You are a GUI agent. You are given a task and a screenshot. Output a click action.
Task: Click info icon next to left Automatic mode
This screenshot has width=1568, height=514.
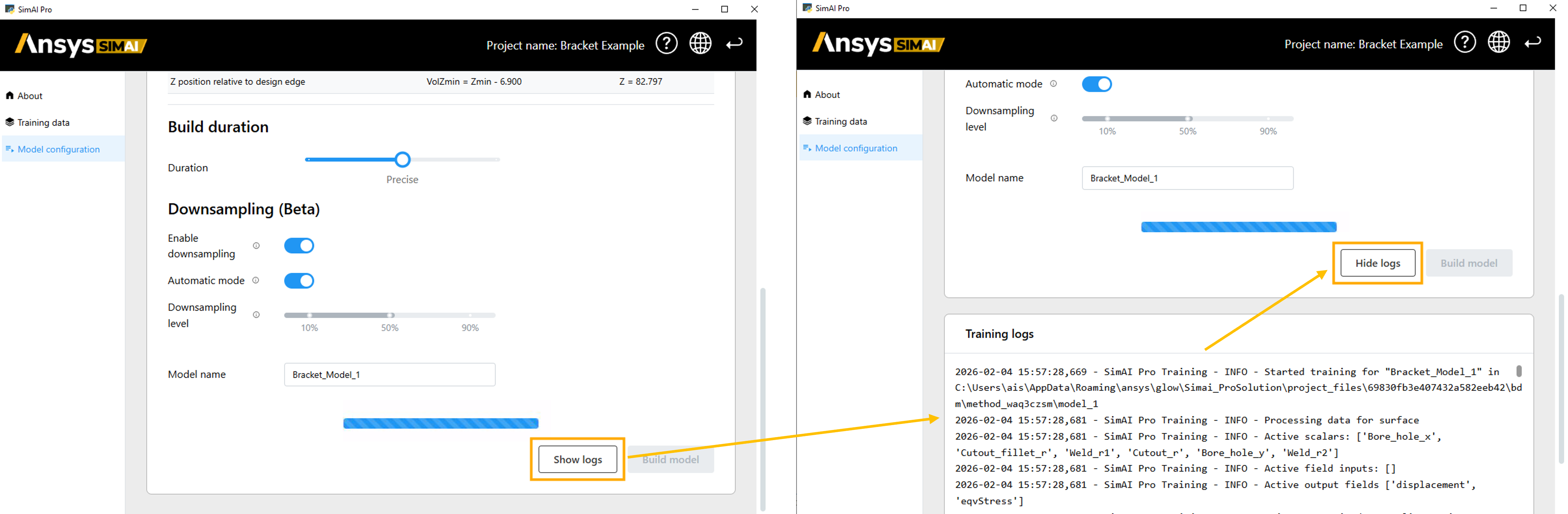(x=256, y=281)
